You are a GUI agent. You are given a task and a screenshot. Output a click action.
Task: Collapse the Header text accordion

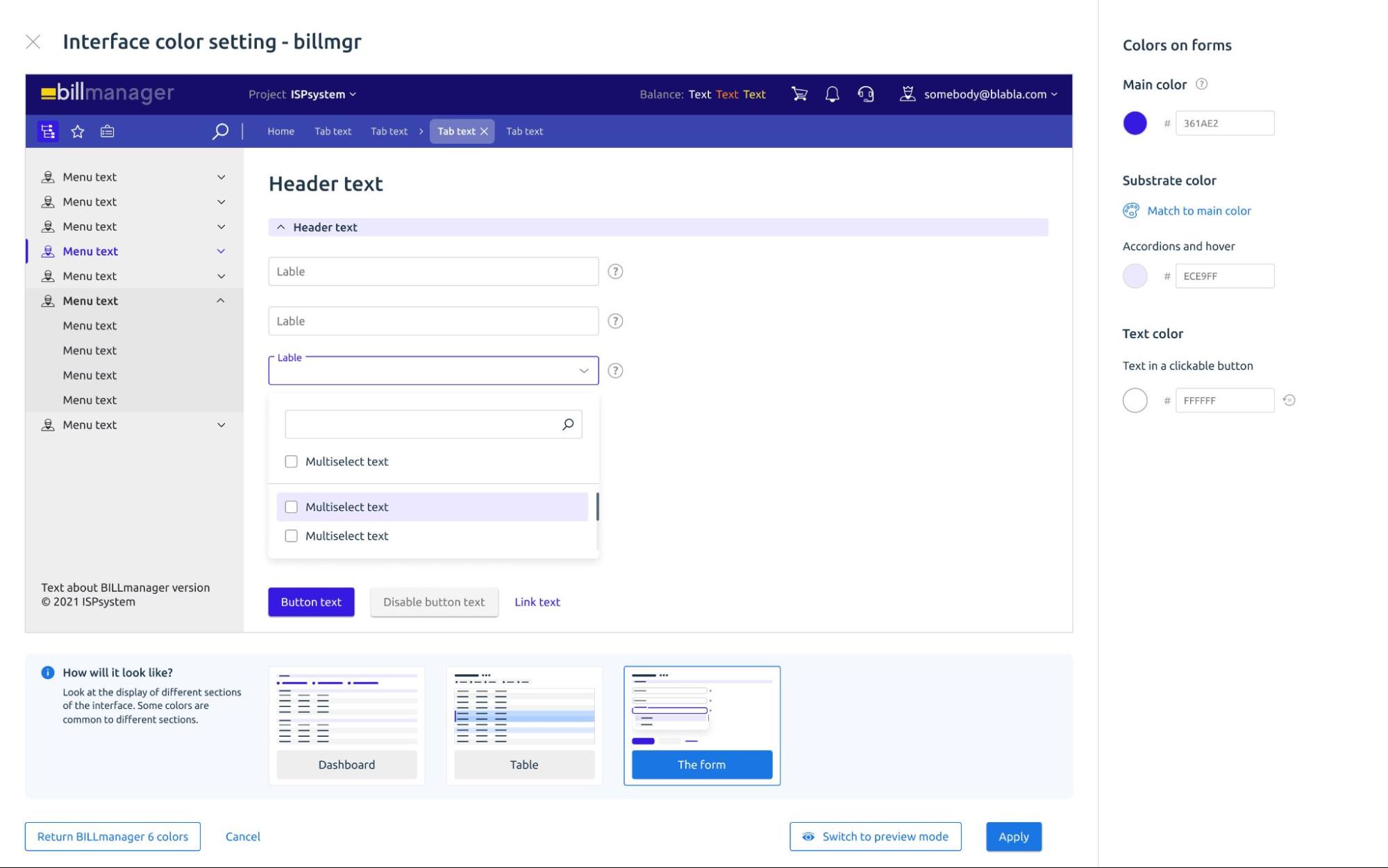(x=281, y=227)
